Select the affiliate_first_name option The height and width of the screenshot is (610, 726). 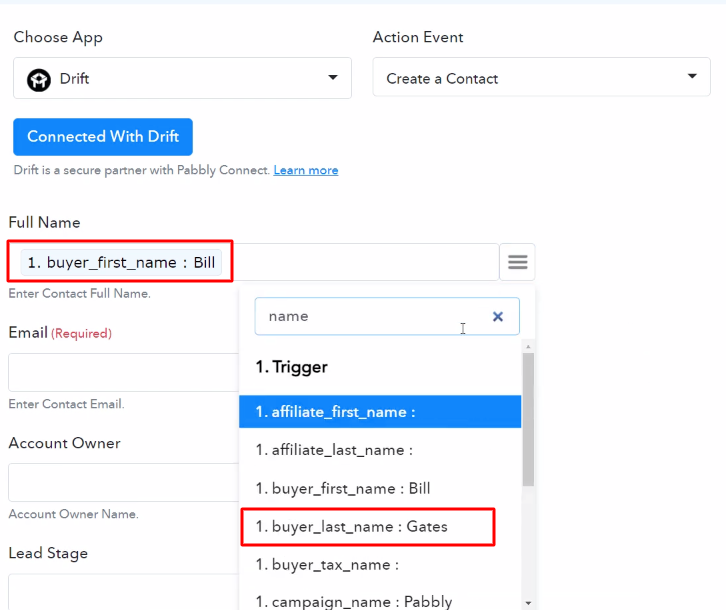pyautogui.click(x=380, y=412)
